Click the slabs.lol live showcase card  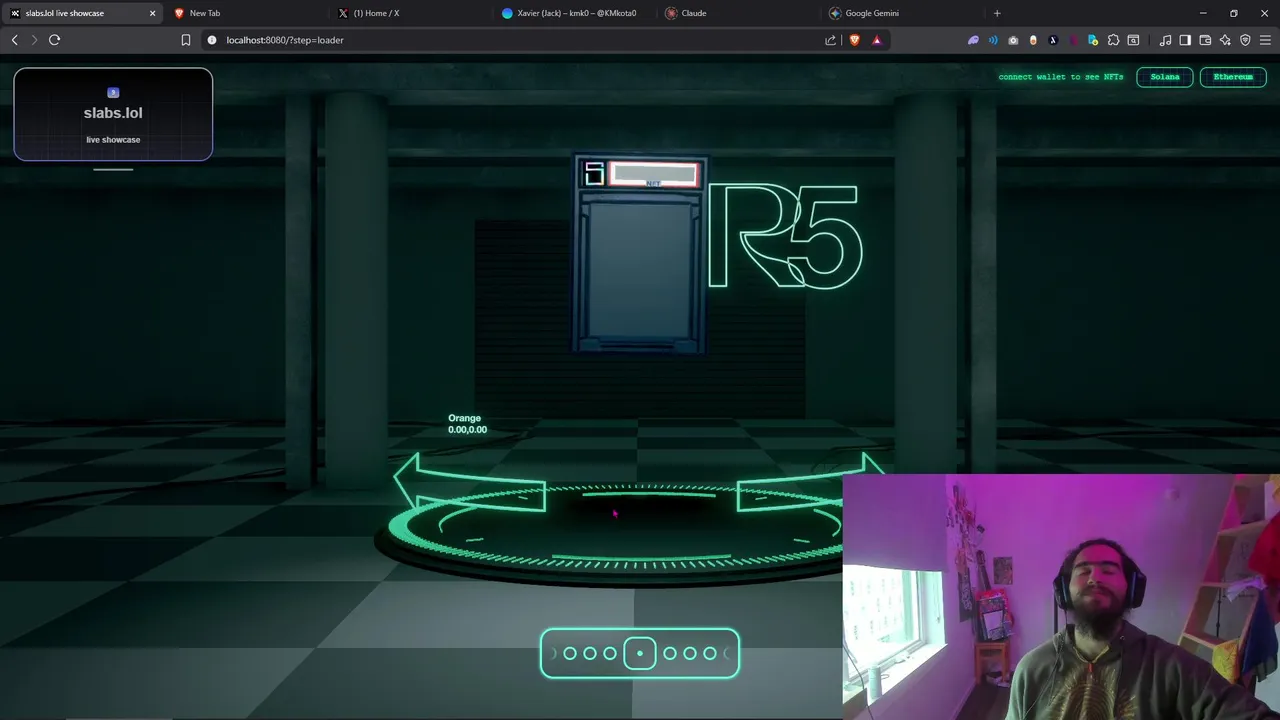coord(113,114)
